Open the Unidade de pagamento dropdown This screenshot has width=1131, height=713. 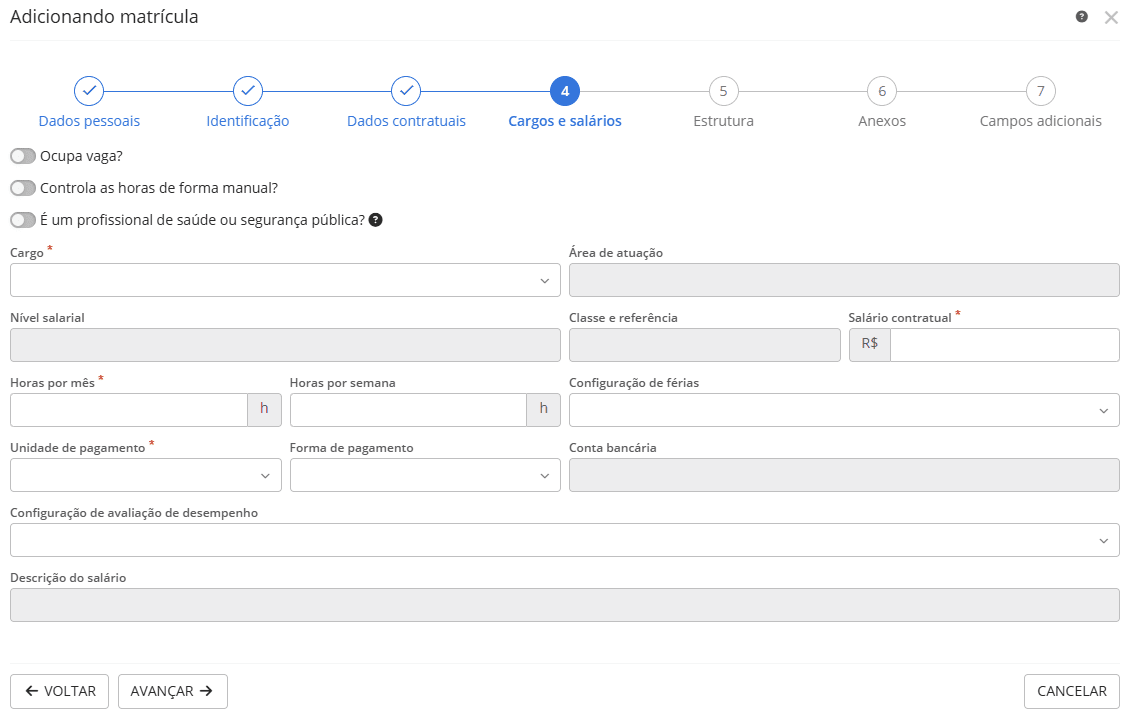pos(146,475)
